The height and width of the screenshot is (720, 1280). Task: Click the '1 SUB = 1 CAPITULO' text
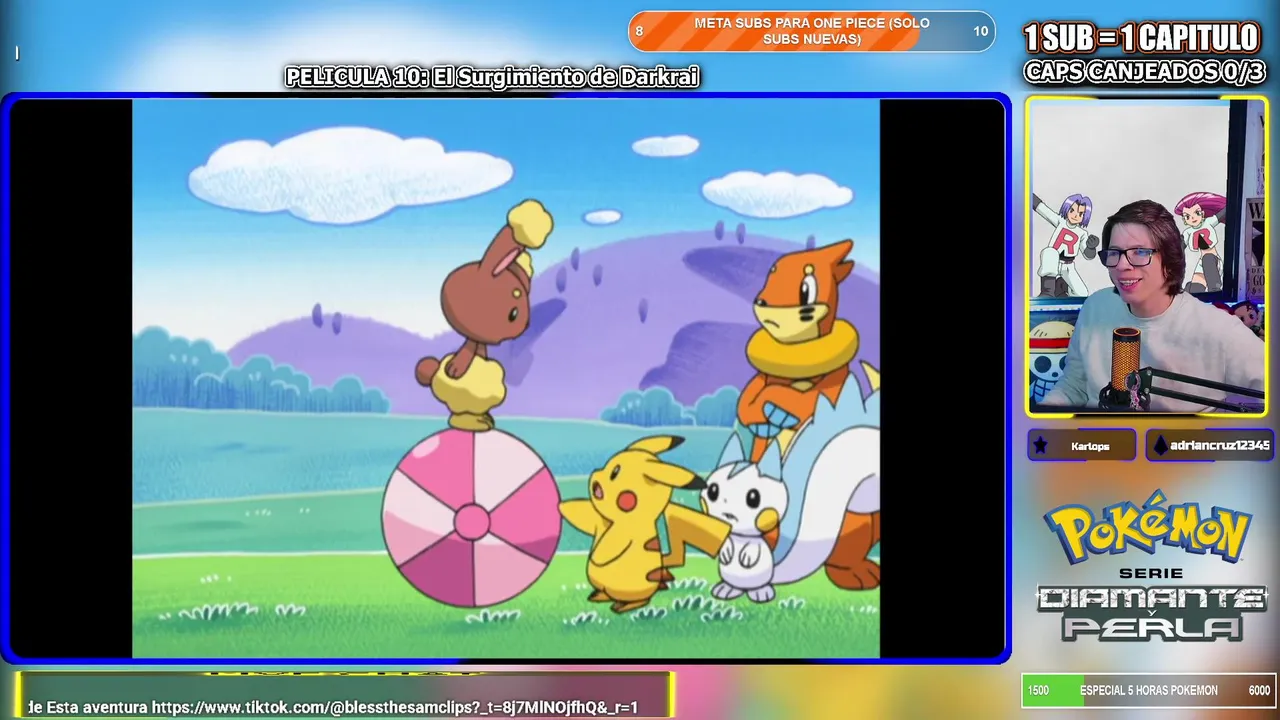pyautogui.click(x=1141, y=38)
